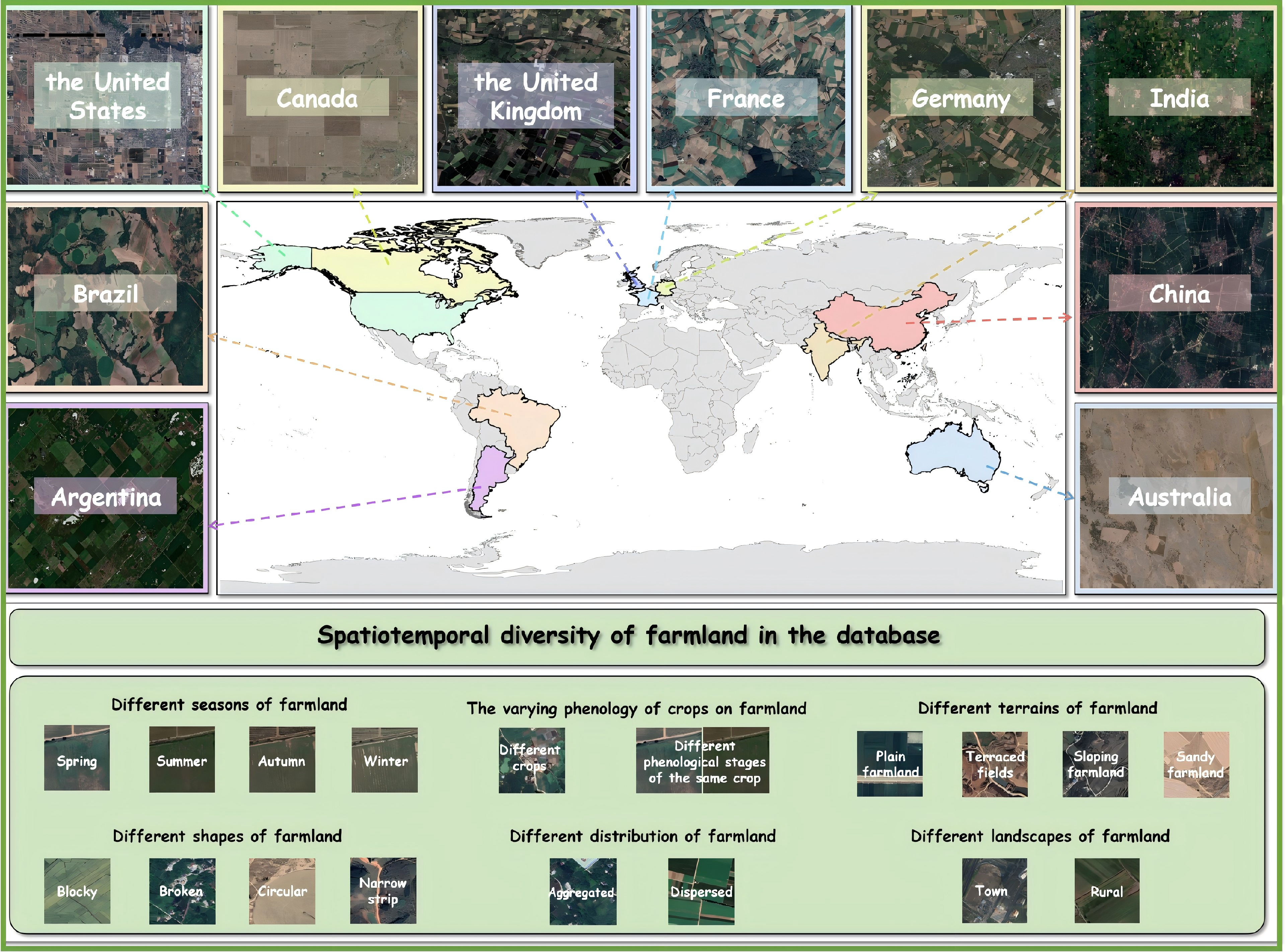Click the China satellite image

1177,297
